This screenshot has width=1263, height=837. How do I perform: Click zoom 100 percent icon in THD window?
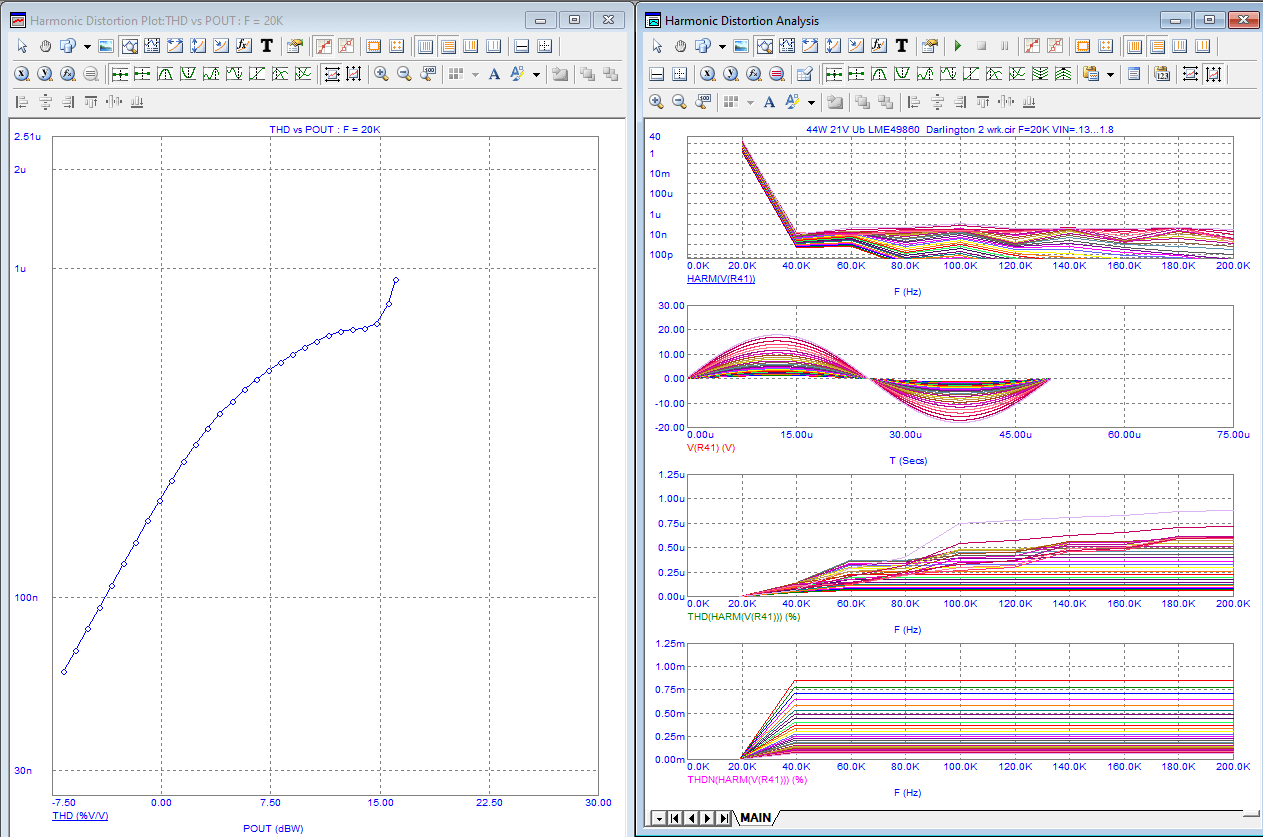428,74
